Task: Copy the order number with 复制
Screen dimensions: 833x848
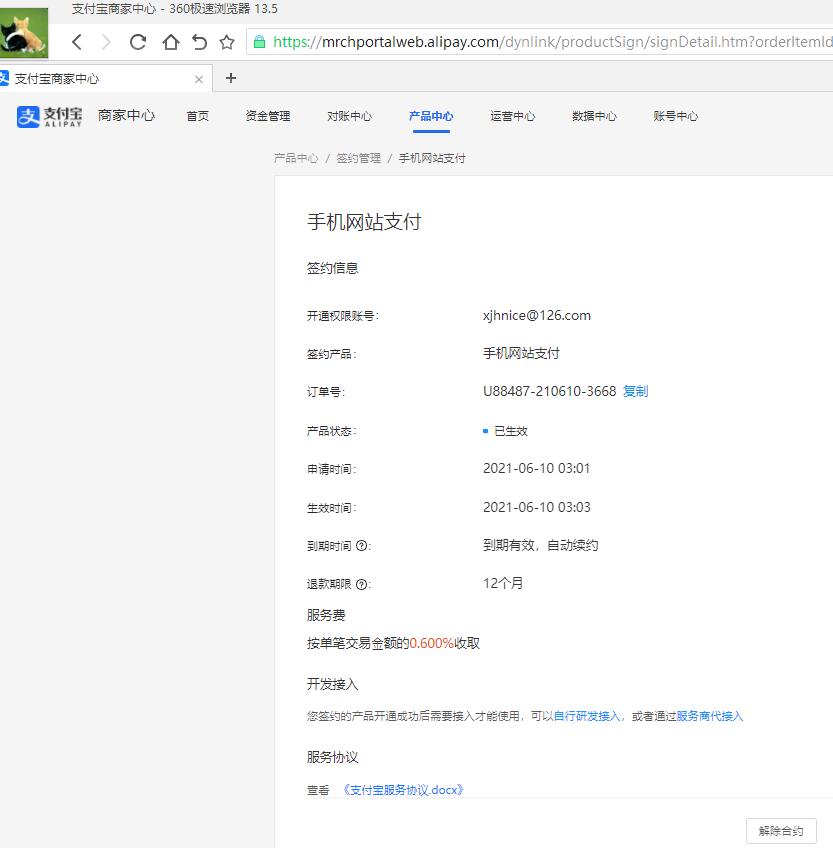Action: tap(636, 391)
